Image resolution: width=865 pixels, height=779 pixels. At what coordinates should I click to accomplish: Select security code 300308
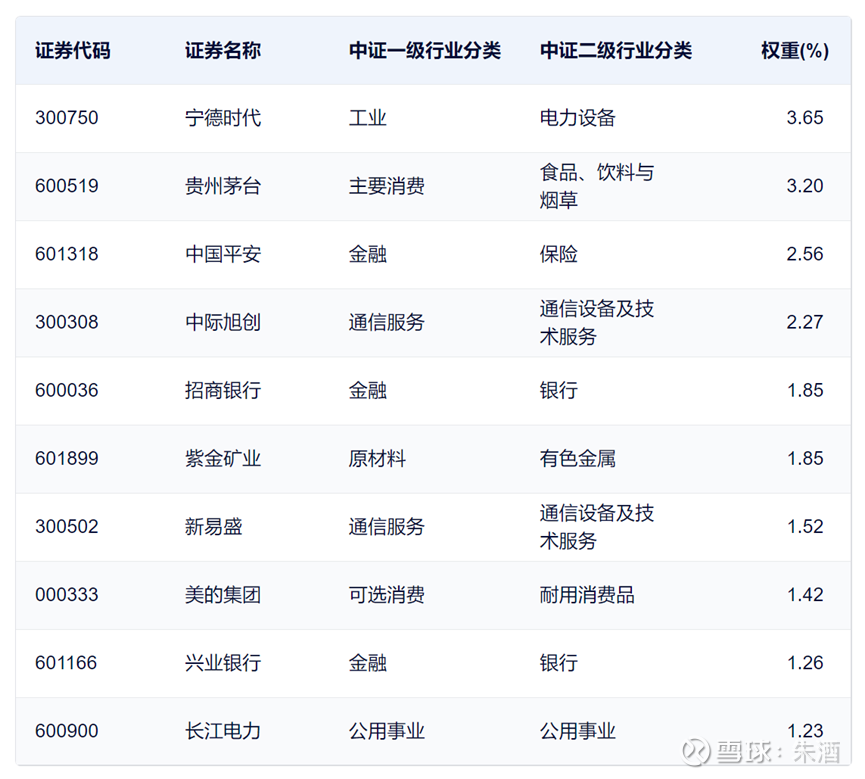67,322
